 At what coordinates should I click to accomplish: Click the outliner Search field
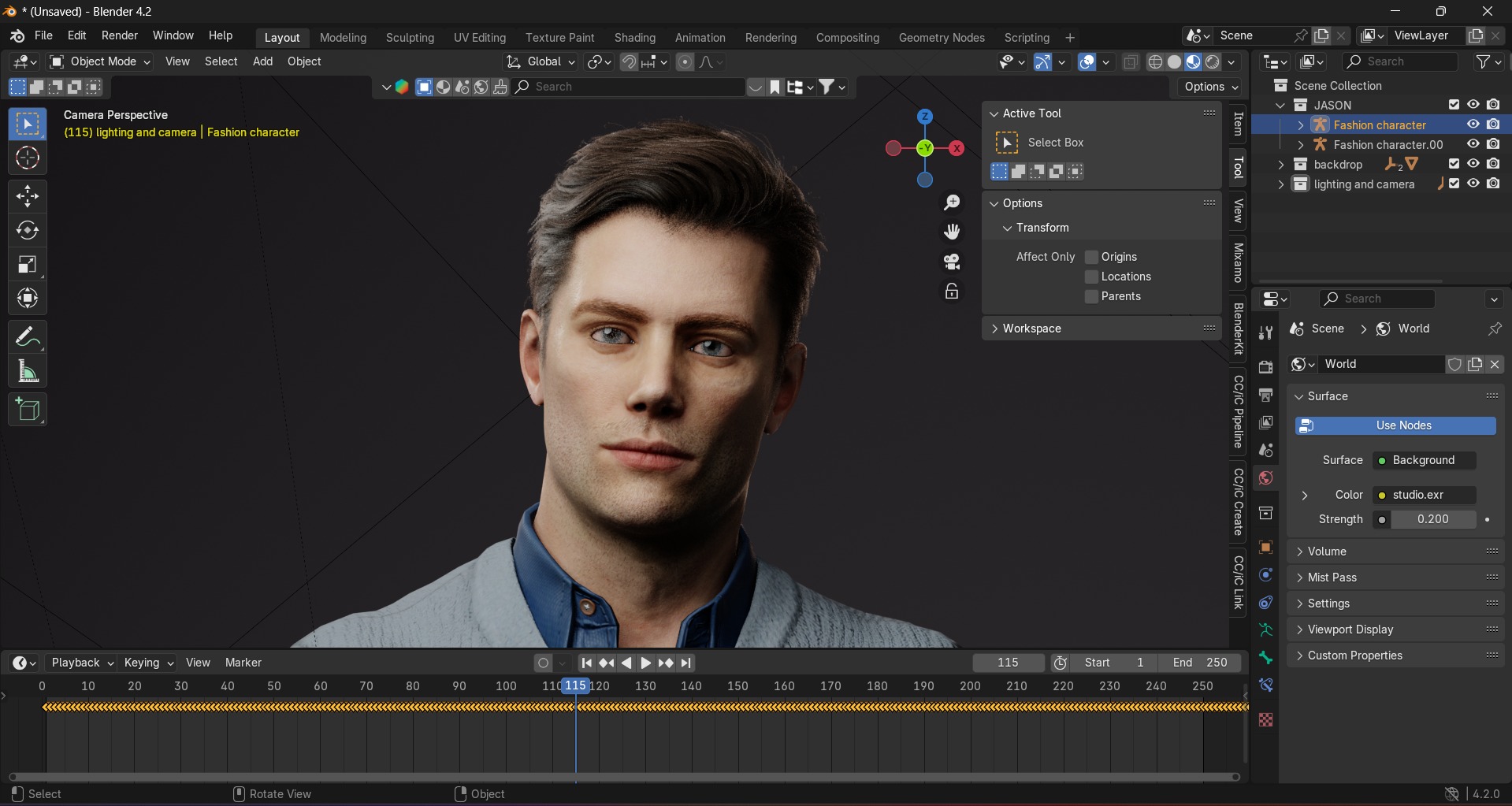click(x=1401, y=61)
